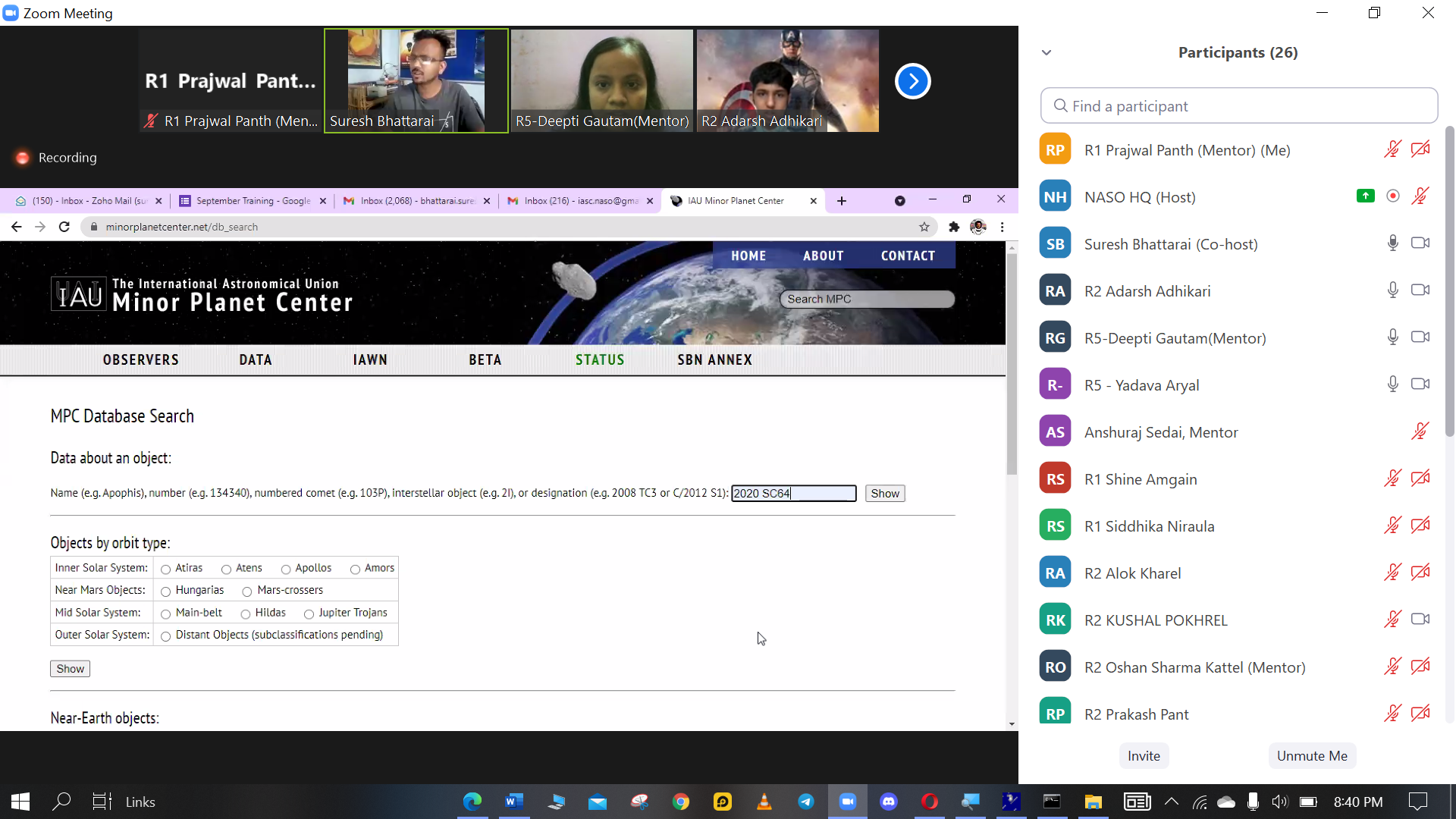Click the Unmute Me button

pos(1312,756)
